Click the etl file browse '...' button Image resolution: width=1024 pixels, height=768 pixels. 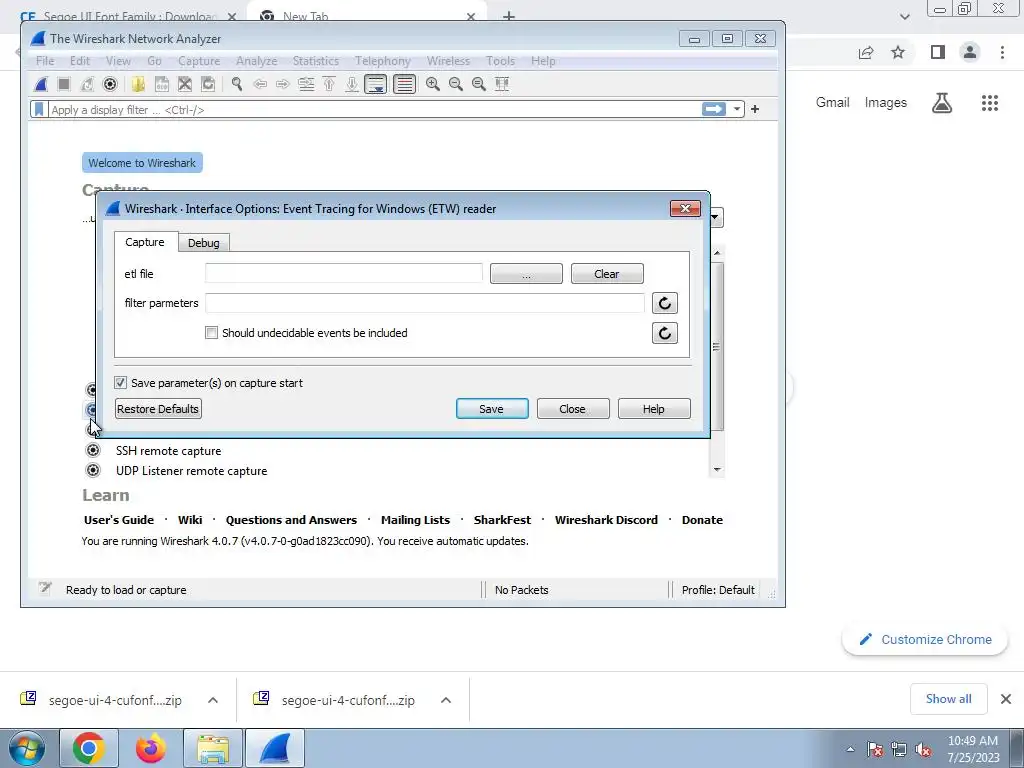[526, 274]
